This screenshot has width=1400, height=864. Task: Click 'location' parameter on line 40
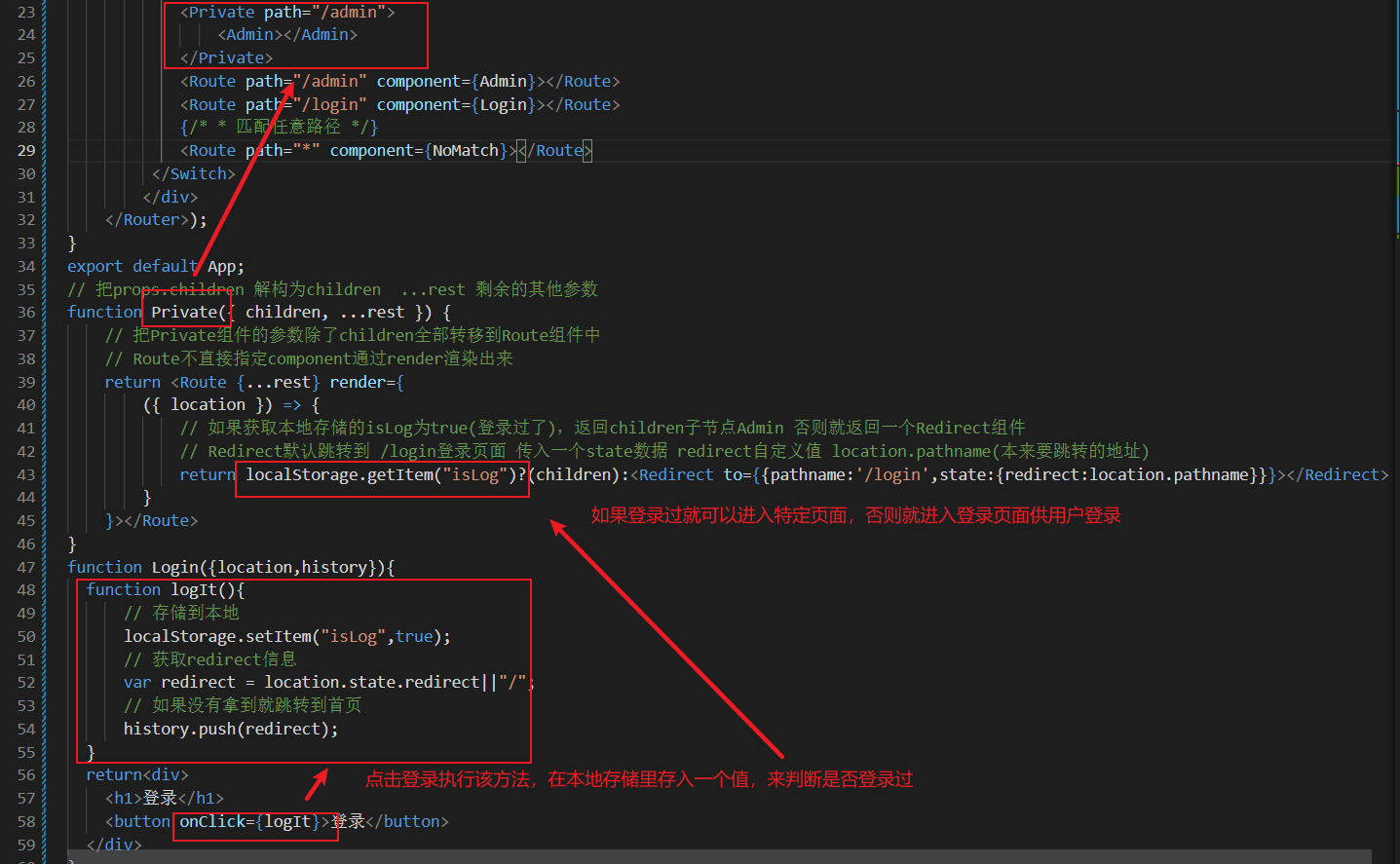coord(208,404)
